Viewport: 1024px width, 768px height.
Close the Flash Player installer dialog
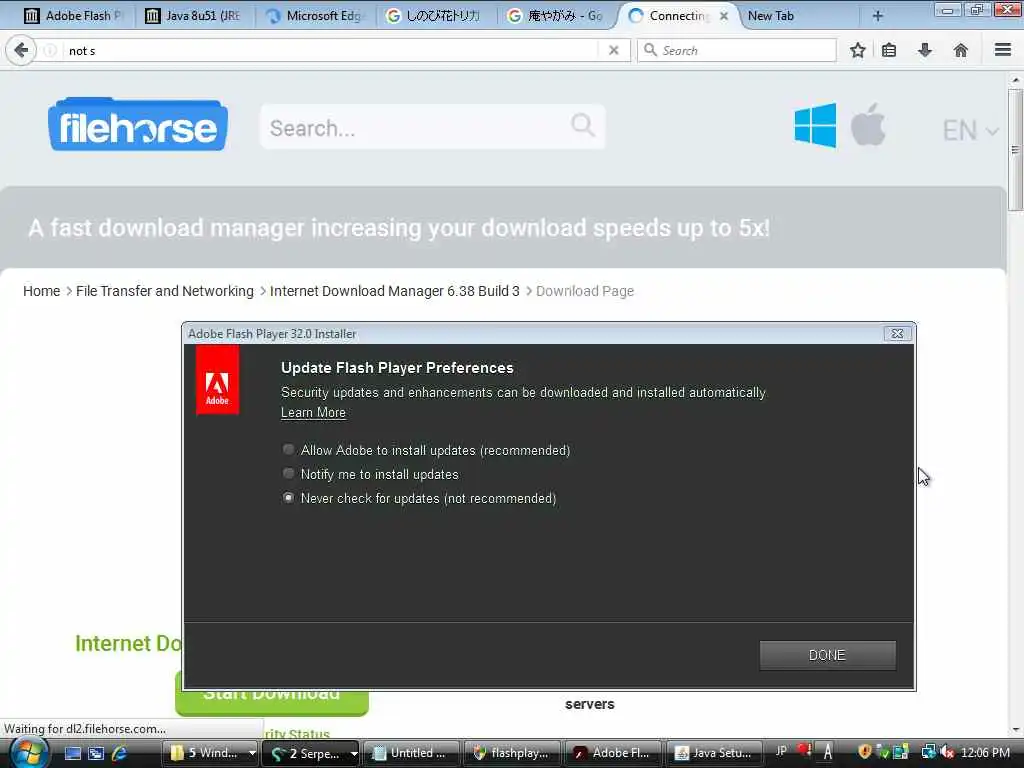click(x=897, y=334)
